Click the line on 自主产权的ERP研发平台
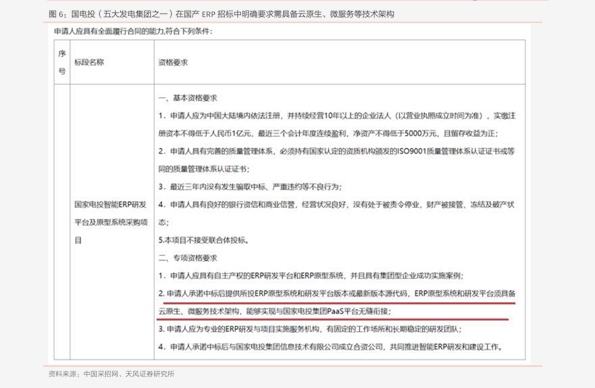This screenshot has height=388, width=595. 311,275
